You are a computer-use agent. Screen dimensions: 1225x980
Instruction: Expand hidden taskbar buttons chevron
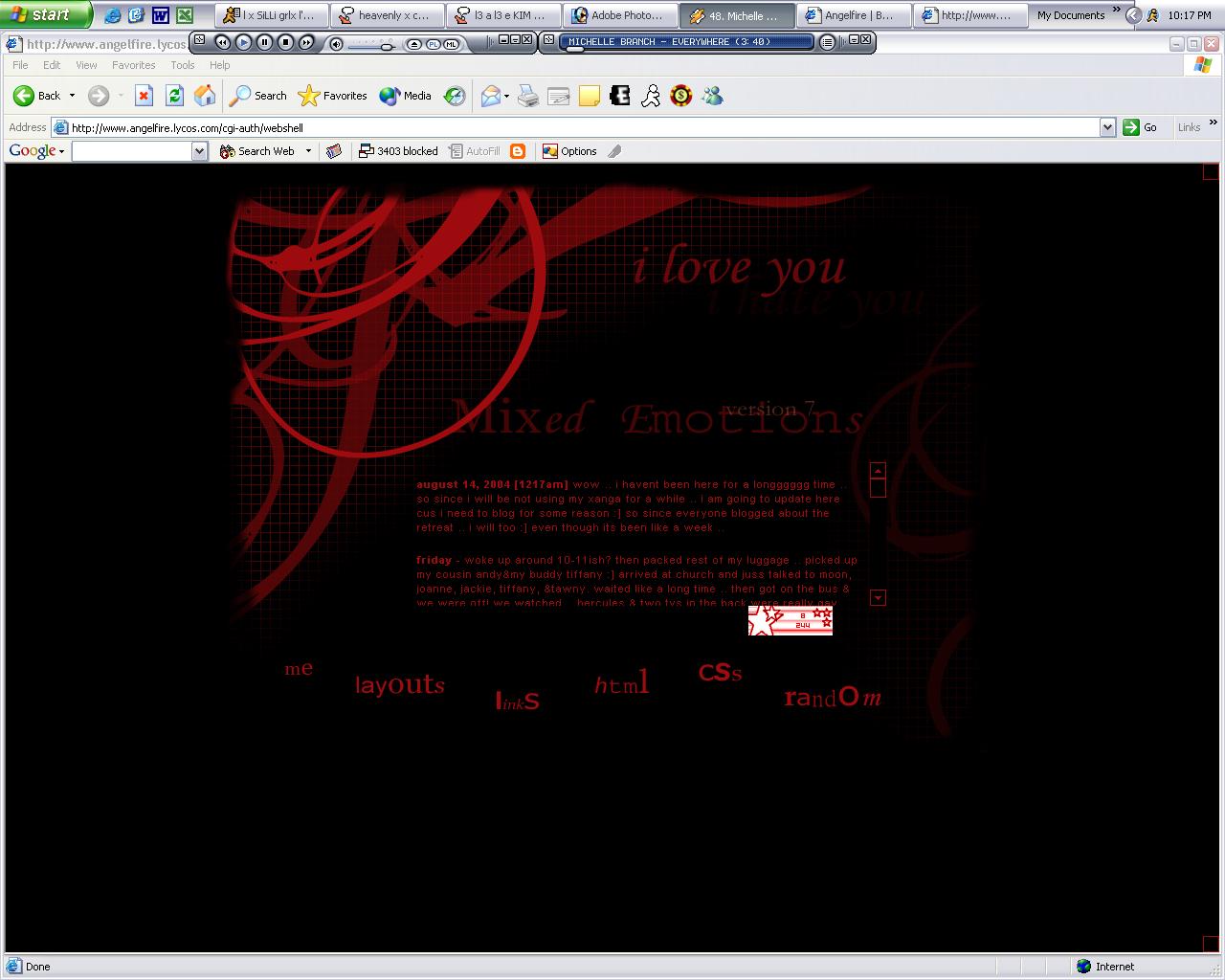(1116, 10)
